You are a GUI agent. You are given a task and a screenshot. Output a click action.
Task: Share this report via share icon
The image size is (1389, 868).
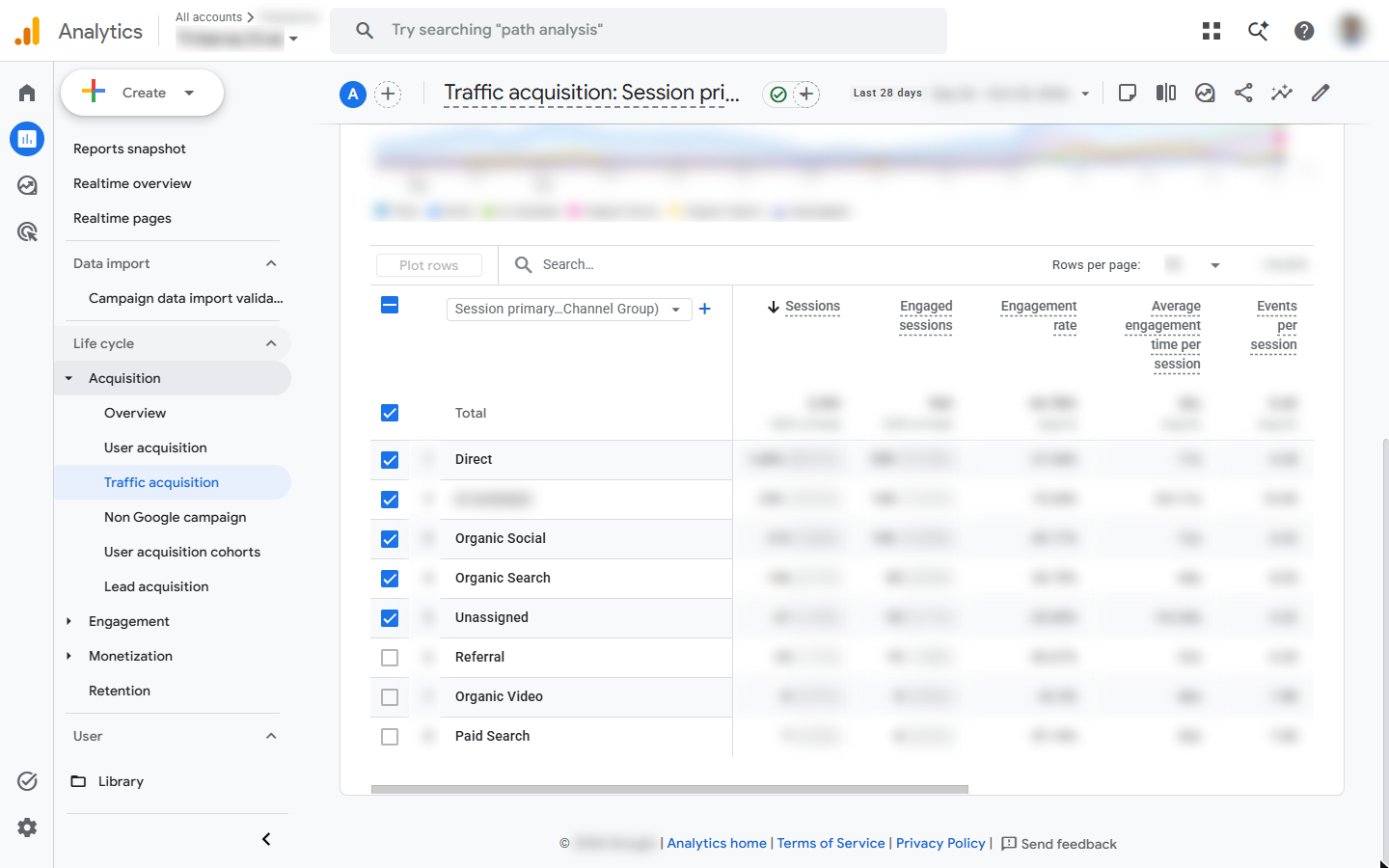point(1243,93)
